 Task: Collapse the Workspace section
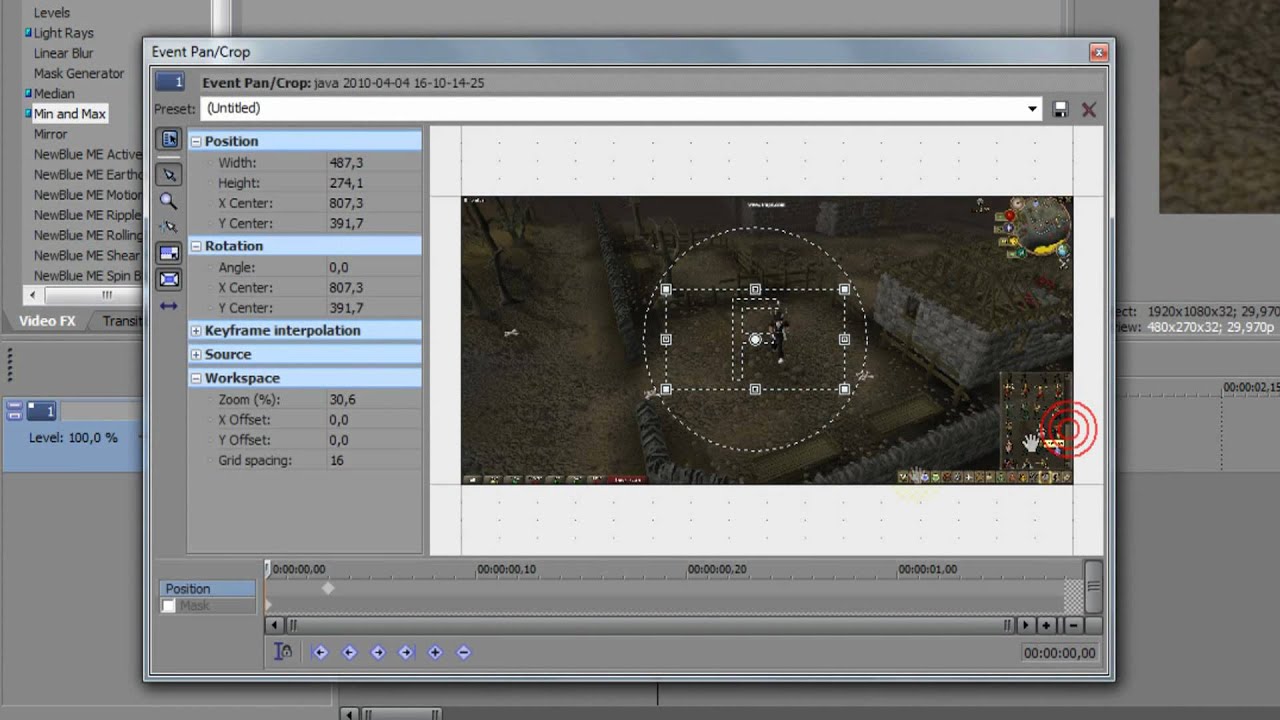click(x=197, y=378)
